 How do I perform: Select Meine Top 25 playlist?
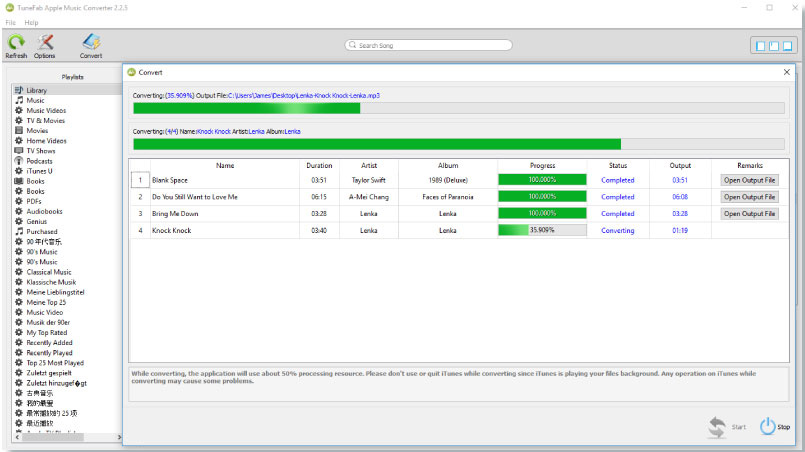pyautogui.click(x=46, y=302)
